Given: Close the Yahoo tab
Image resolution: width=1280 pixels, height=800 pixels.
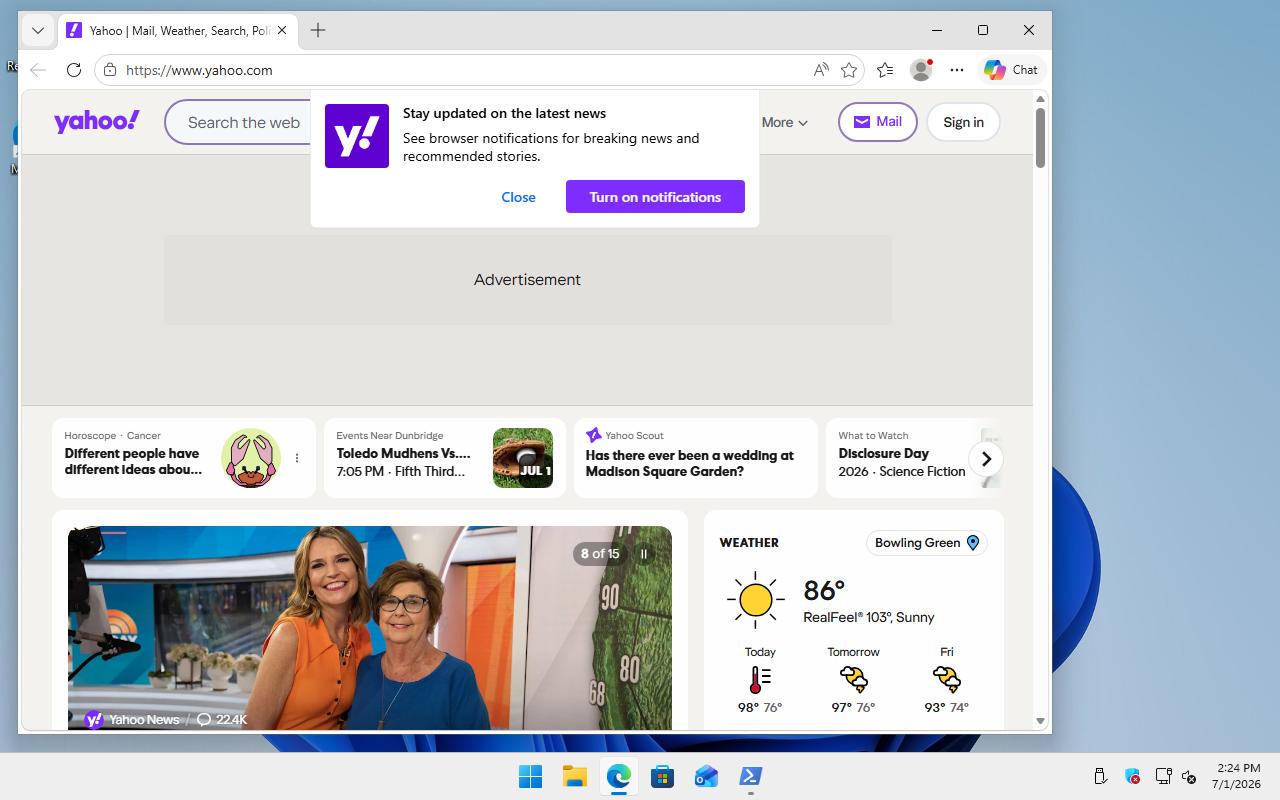Looking at the screenshot, I should 282,30.
